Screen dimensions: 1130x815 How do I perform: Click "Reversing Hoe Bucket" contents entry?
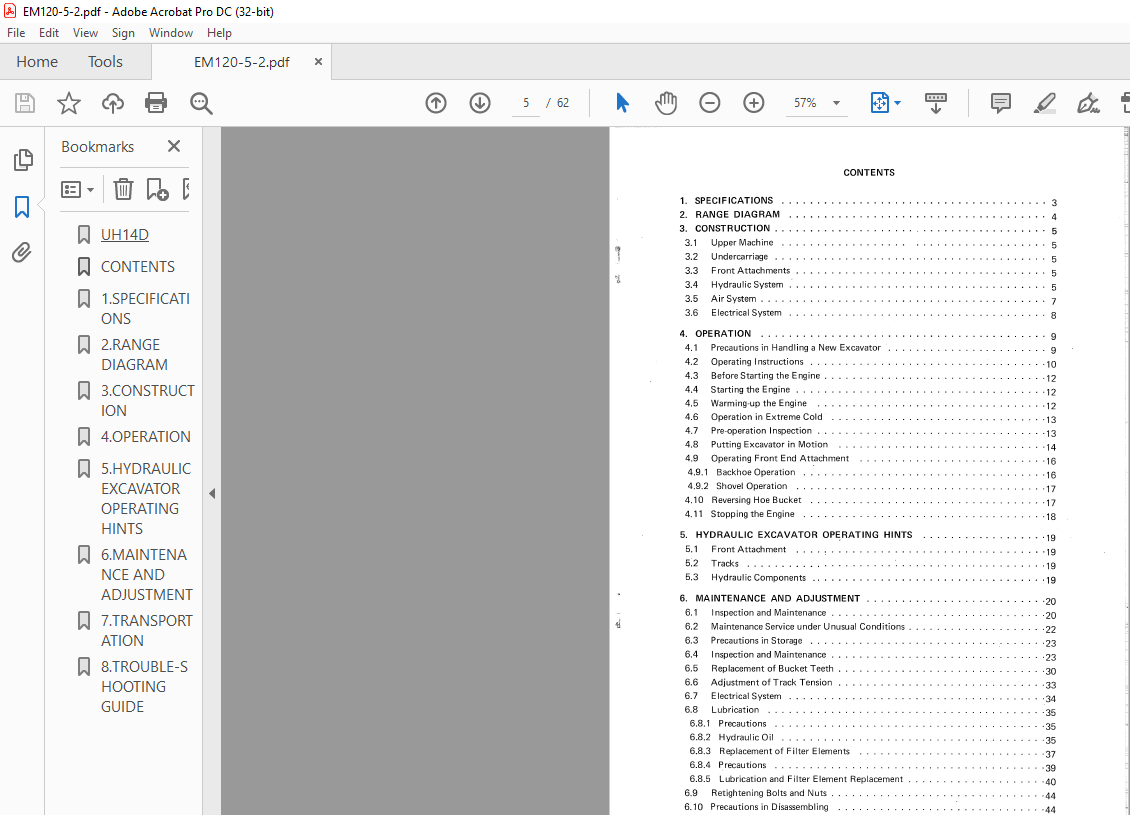[756, 500]
